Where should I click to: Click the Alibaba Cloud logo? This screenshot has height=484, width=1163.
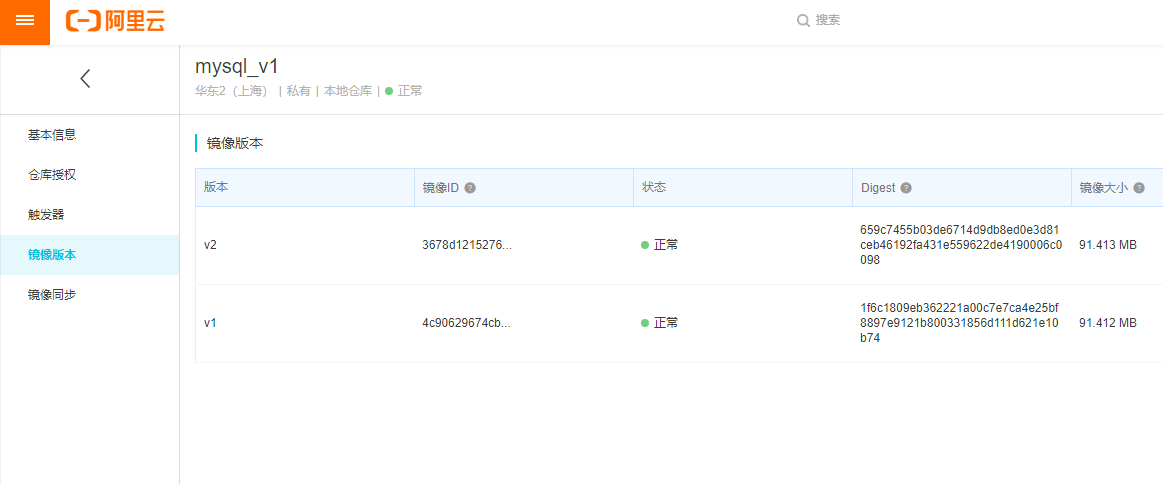click(x=115, y=21)
